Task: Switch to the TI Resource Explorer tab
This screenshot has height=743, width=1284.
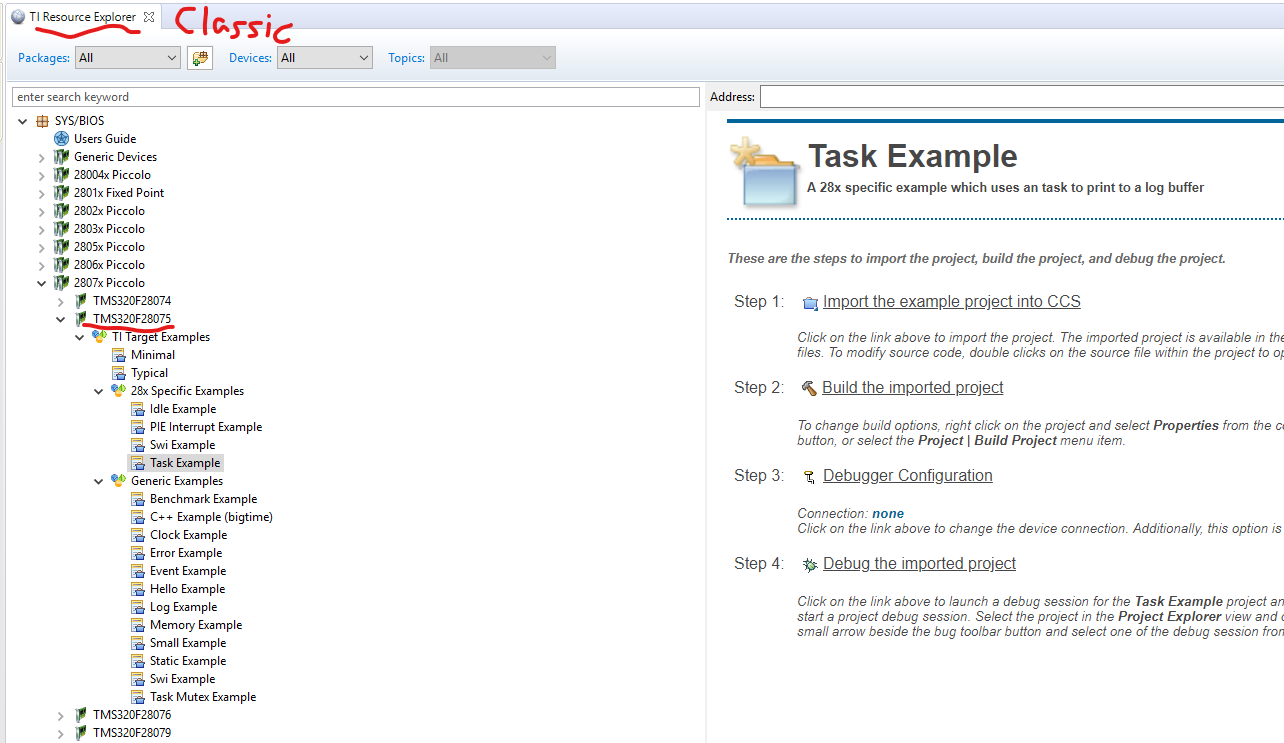Action: point(82,17)
